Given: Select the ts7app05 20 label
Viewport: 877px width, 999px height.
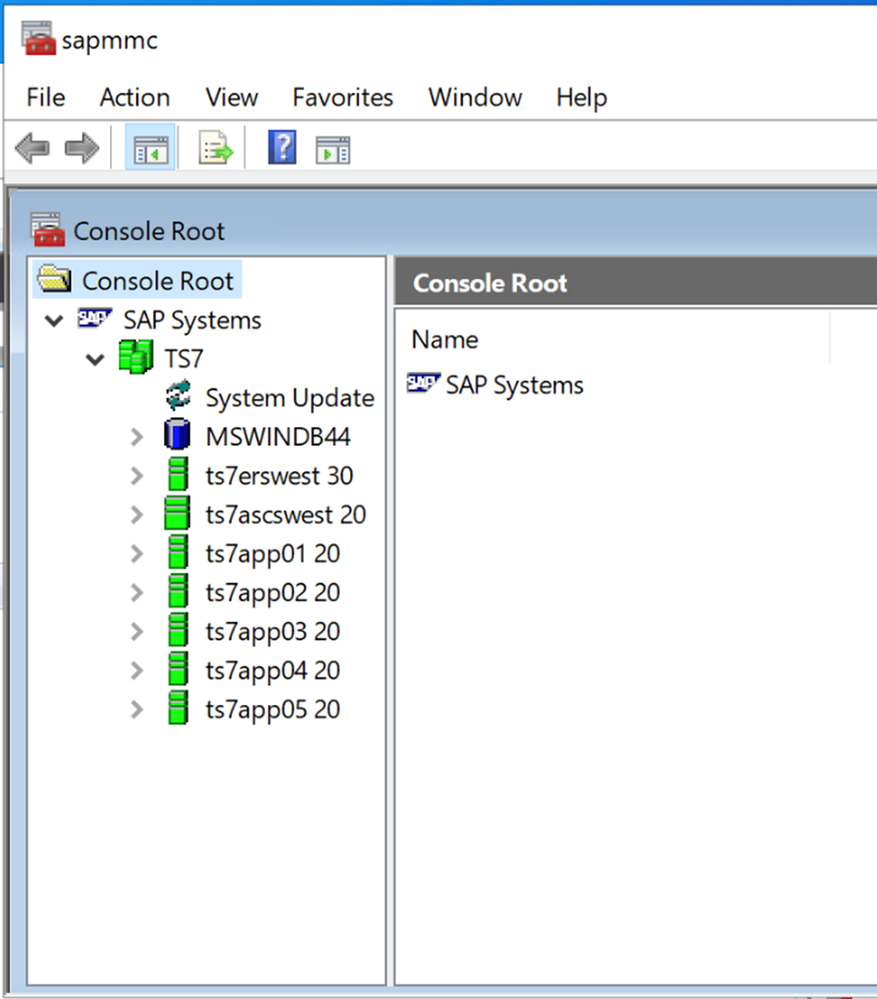Looking at the screenshot, I should tap(273, 710).
